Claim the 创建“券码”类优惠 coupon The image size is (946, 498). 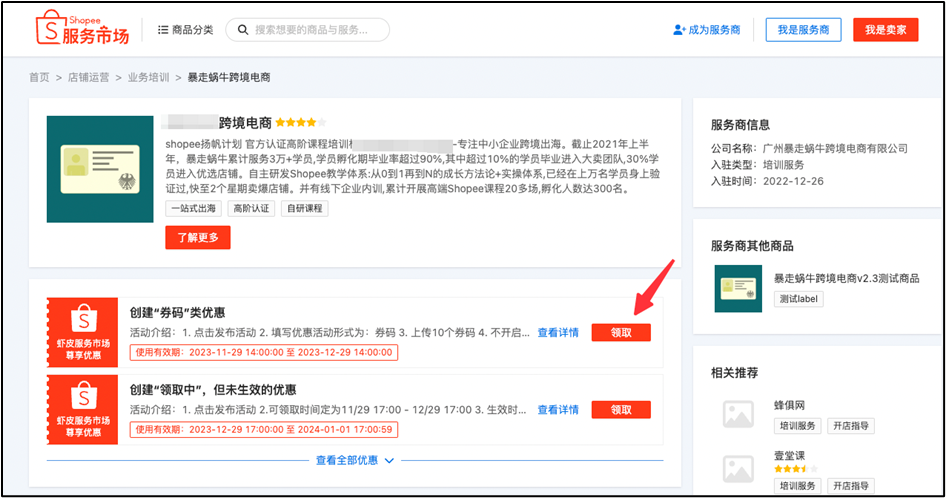(x=621, y=333)
